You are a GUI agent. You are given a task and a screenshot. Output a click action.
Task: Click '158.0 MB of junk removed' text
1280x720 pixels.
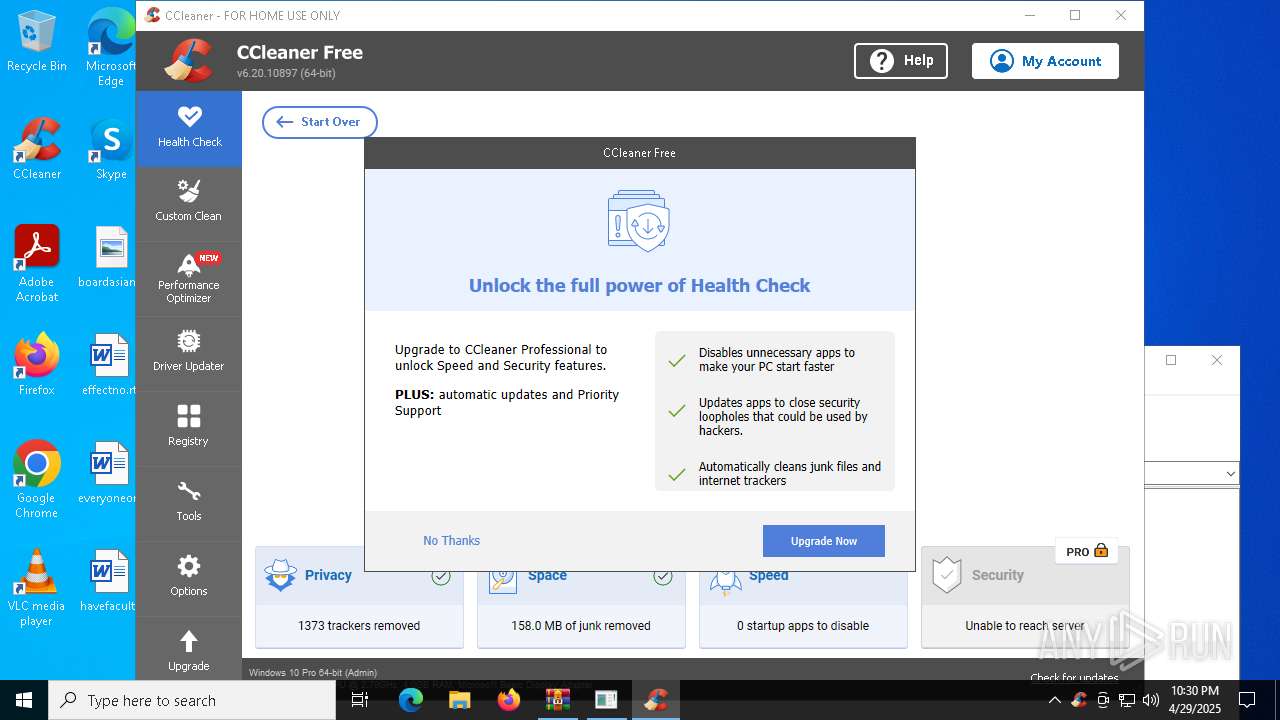(x=581, y=626)
